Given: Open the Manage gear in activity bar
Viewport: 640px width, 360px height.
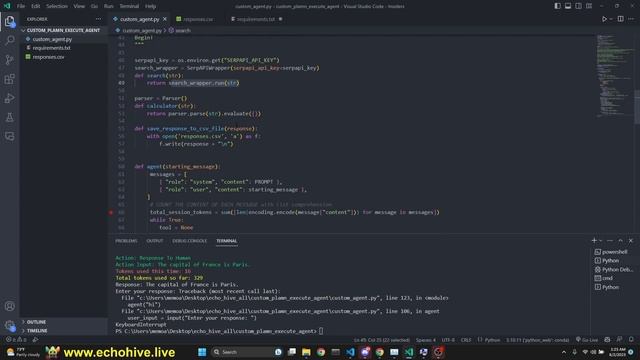Looking at the screenshot, I should coord(9,325).
